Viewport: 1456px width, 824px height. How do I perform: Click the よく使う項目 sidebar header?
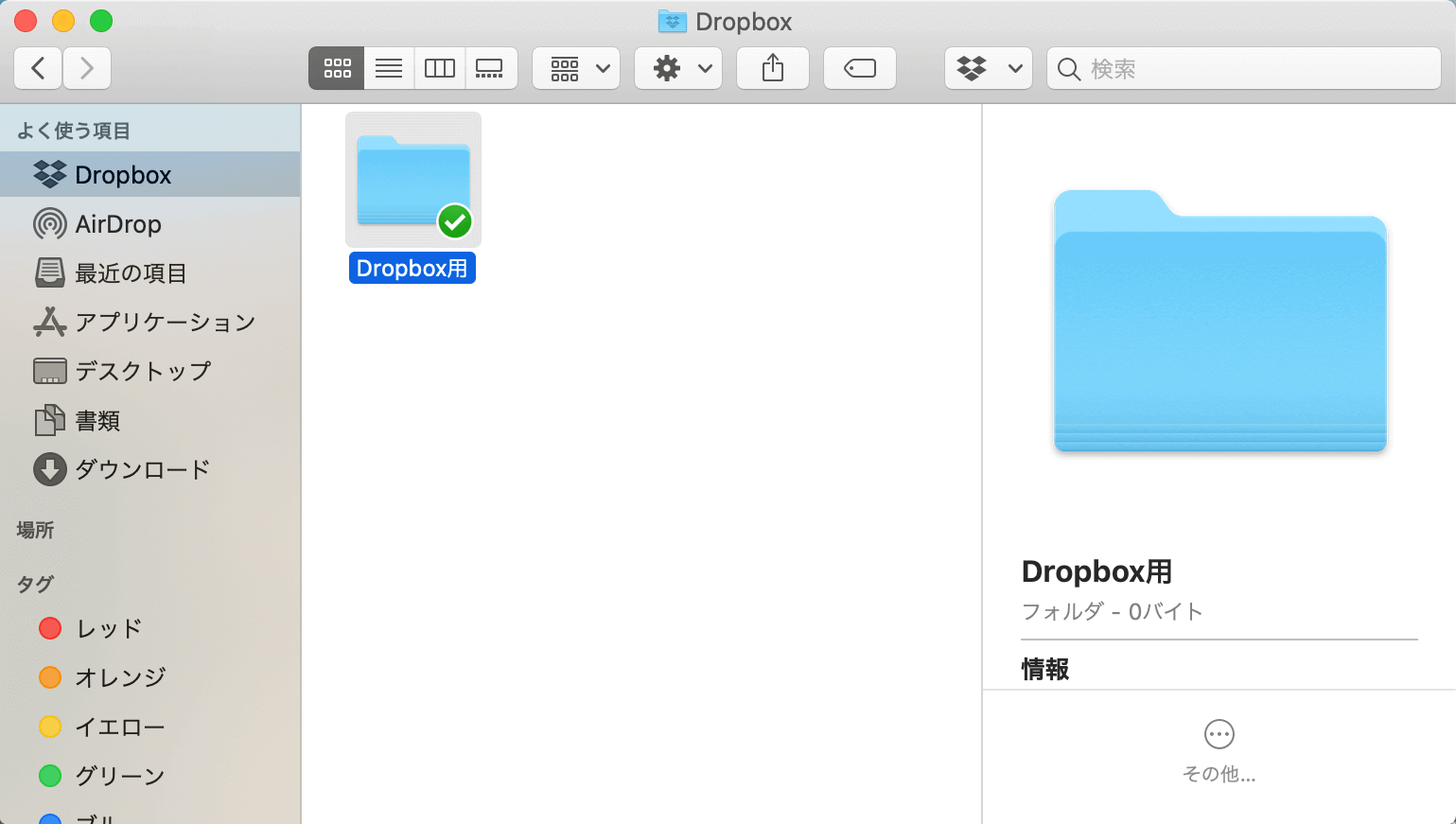point(74,131)
